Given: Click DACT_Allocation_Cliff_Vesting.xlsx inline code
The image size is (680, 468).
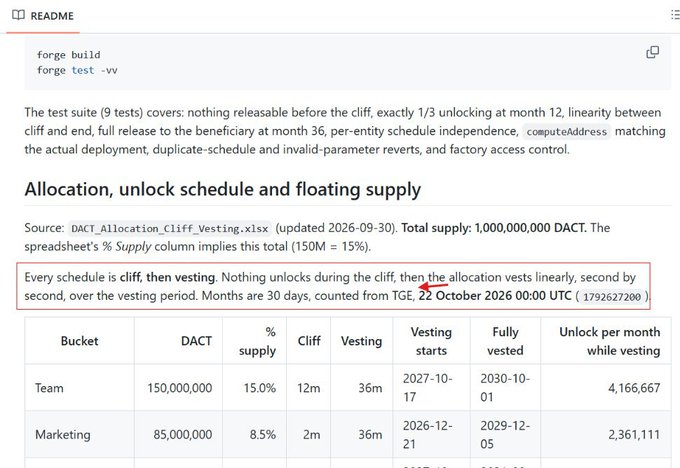Looking at the screenshot, I should pyautogui.click(x=170, y=229).
